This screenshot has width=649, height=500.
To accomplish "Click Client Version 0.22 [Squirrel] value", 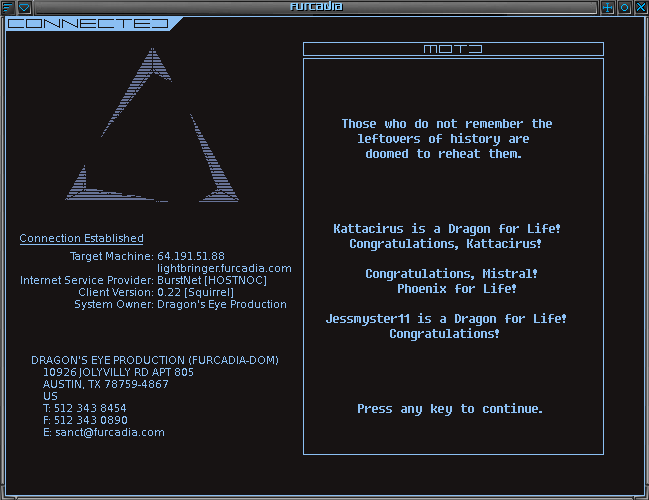I will tap(195, 292).
